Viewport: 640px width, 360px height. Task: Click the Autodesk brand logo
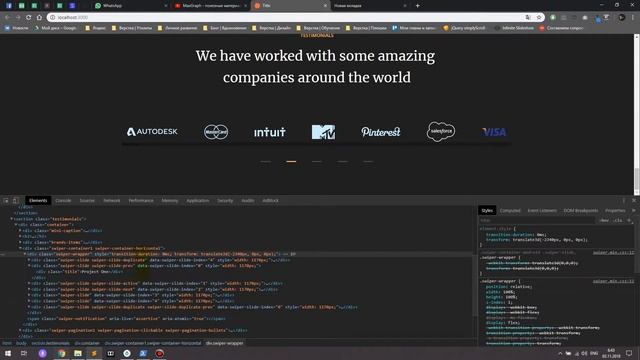coord(152,132)
